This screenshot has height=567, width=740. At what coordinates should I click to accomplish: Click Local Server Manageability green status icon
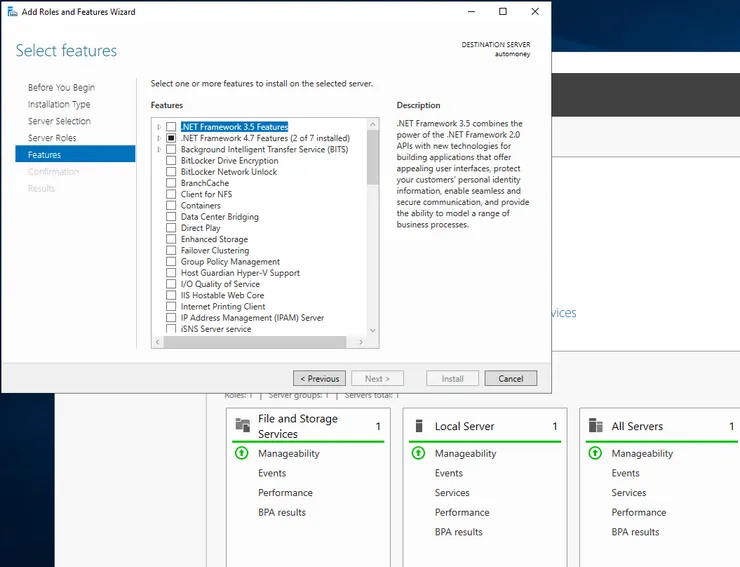coord(418,453)
